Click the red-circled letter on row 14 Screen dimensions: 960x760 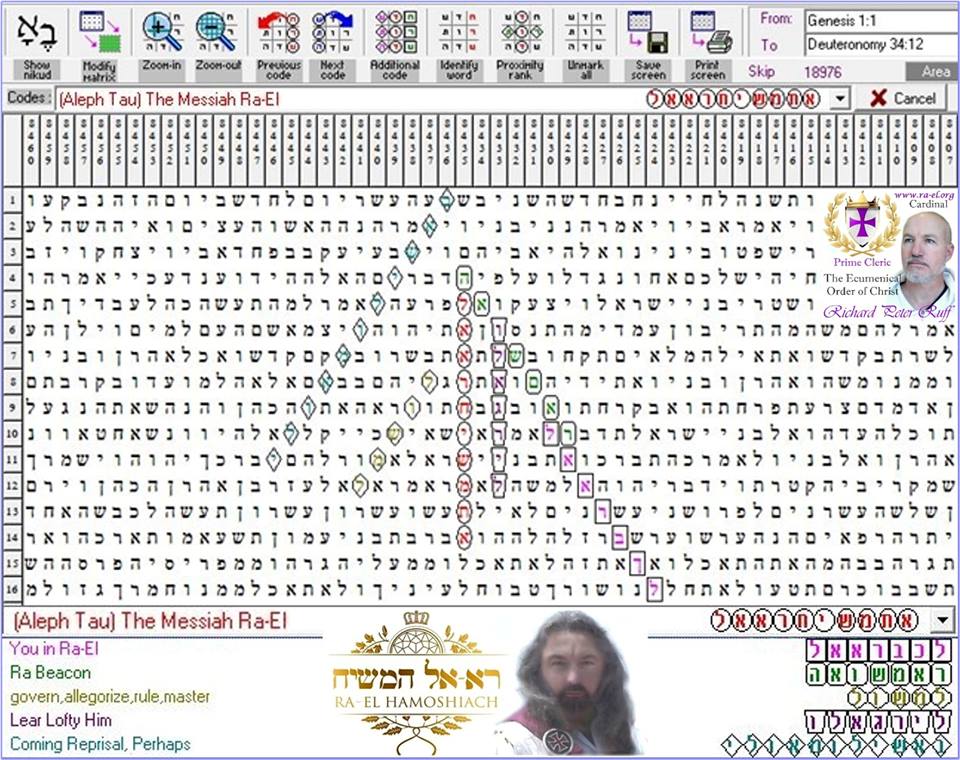464,537
